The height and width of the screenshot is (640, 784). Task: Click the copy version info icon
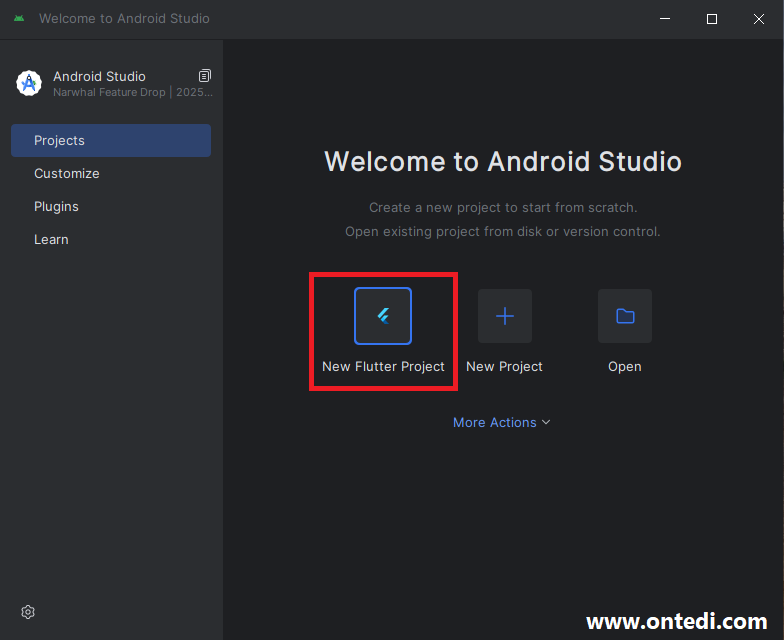(204, 76)
